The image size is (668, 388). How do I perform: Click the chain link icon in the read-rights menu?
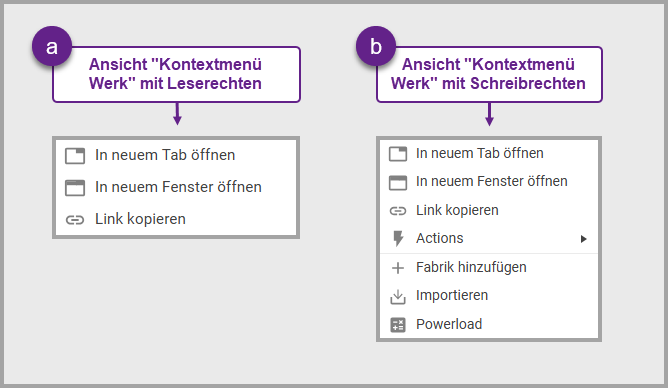pyautogui.click(x=75, y=220)
